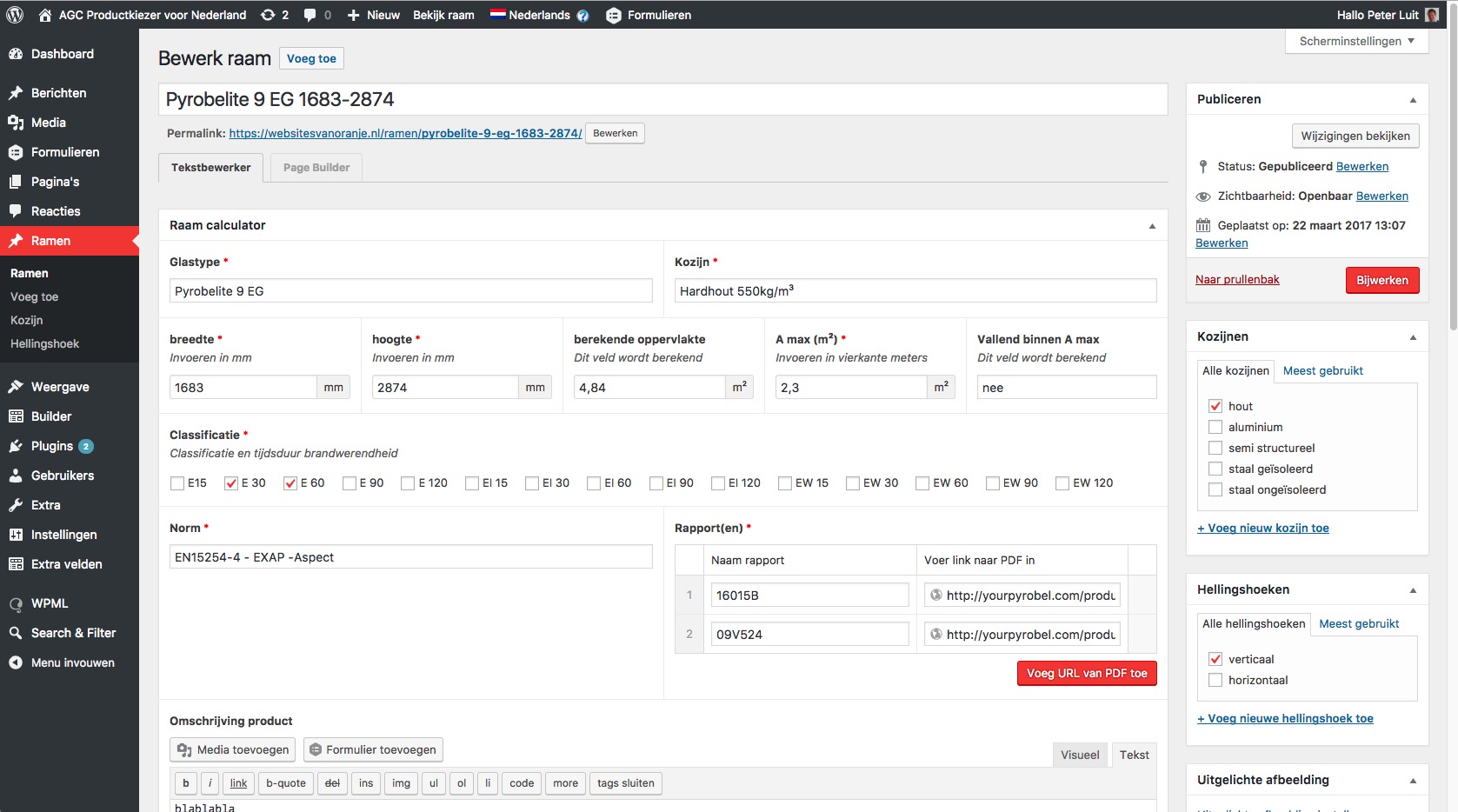Screen dimensions: 1458x812
Task: Click the b-quote toolbar button
Action: pos(286,783)
